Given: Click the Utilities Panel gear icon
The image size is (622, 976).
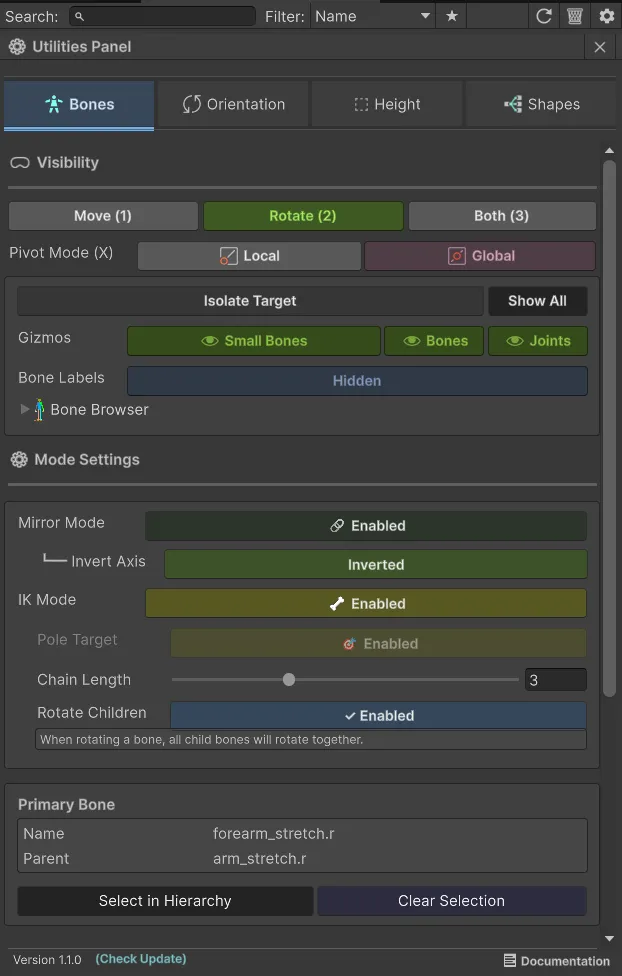Looking at the screenshot, I should 17,46.
